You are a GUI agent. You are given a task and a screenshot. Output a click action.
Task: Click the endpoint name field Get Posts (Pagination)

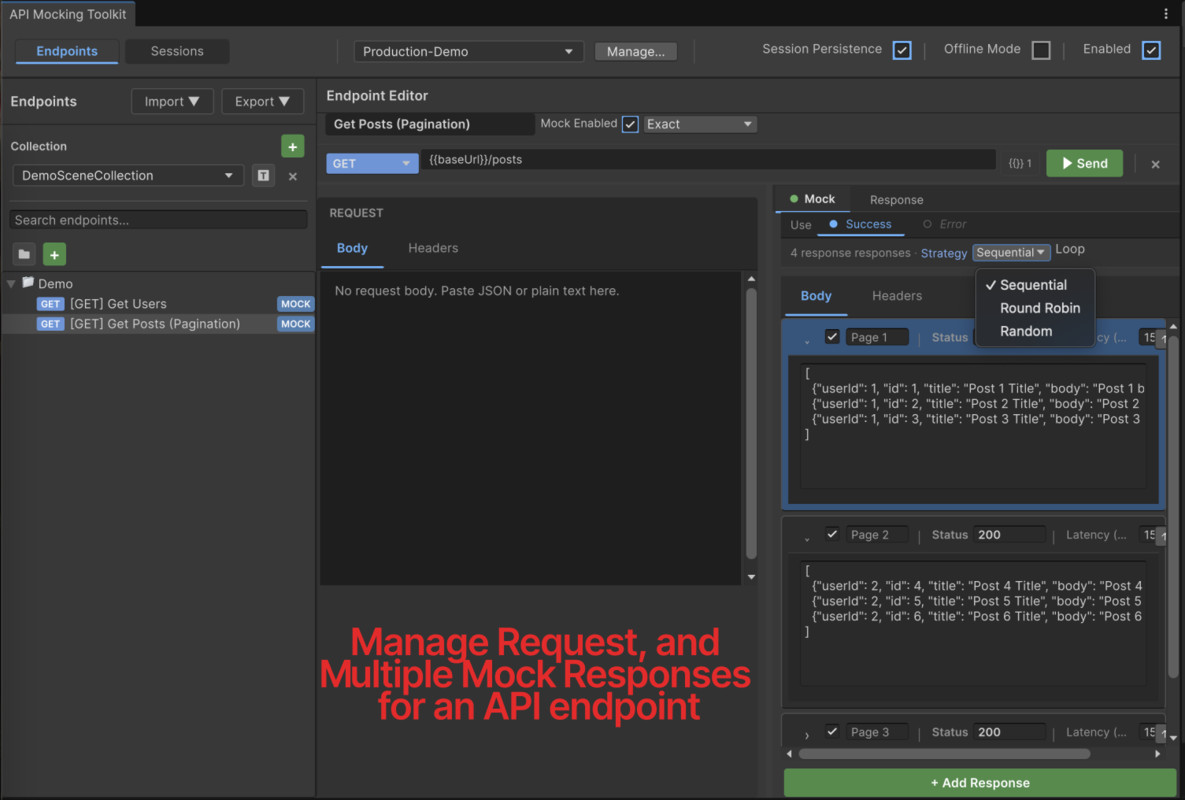[x=429, y=124]
